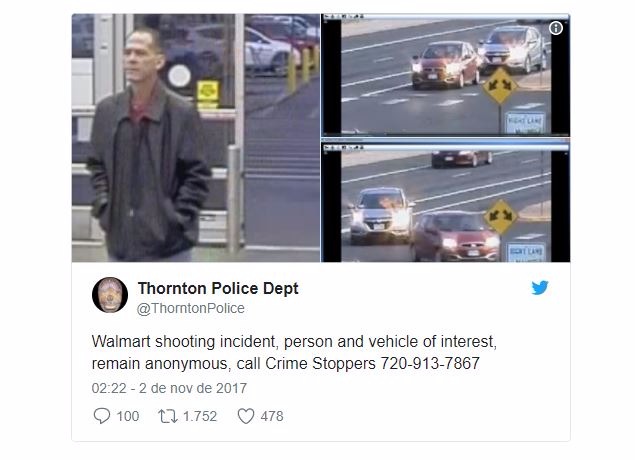Click the tweet timestamp 02:22 - 2 de nov de 2017

[x=169, y=388]
